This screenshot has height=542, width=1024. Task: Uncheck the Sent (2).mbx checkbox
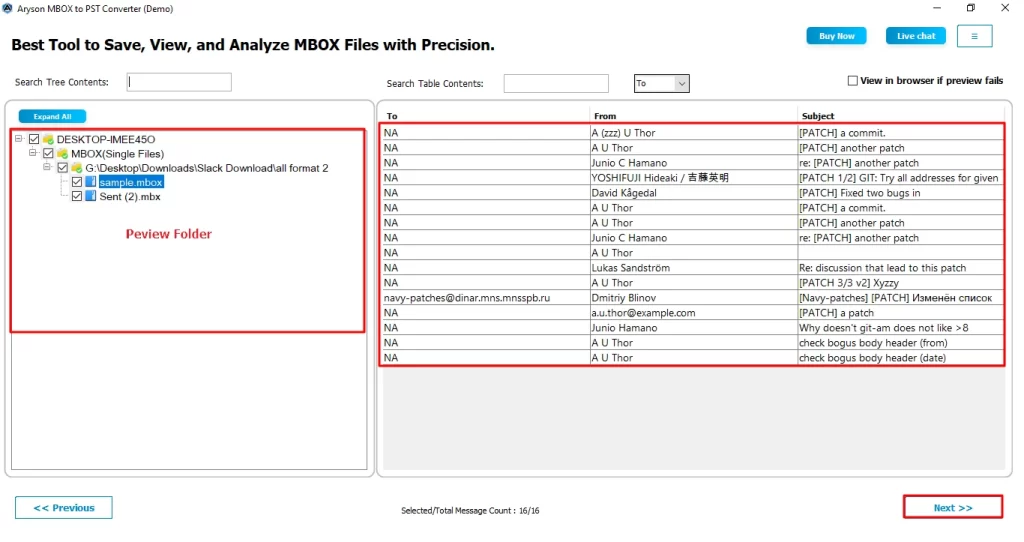pos(77,196)
